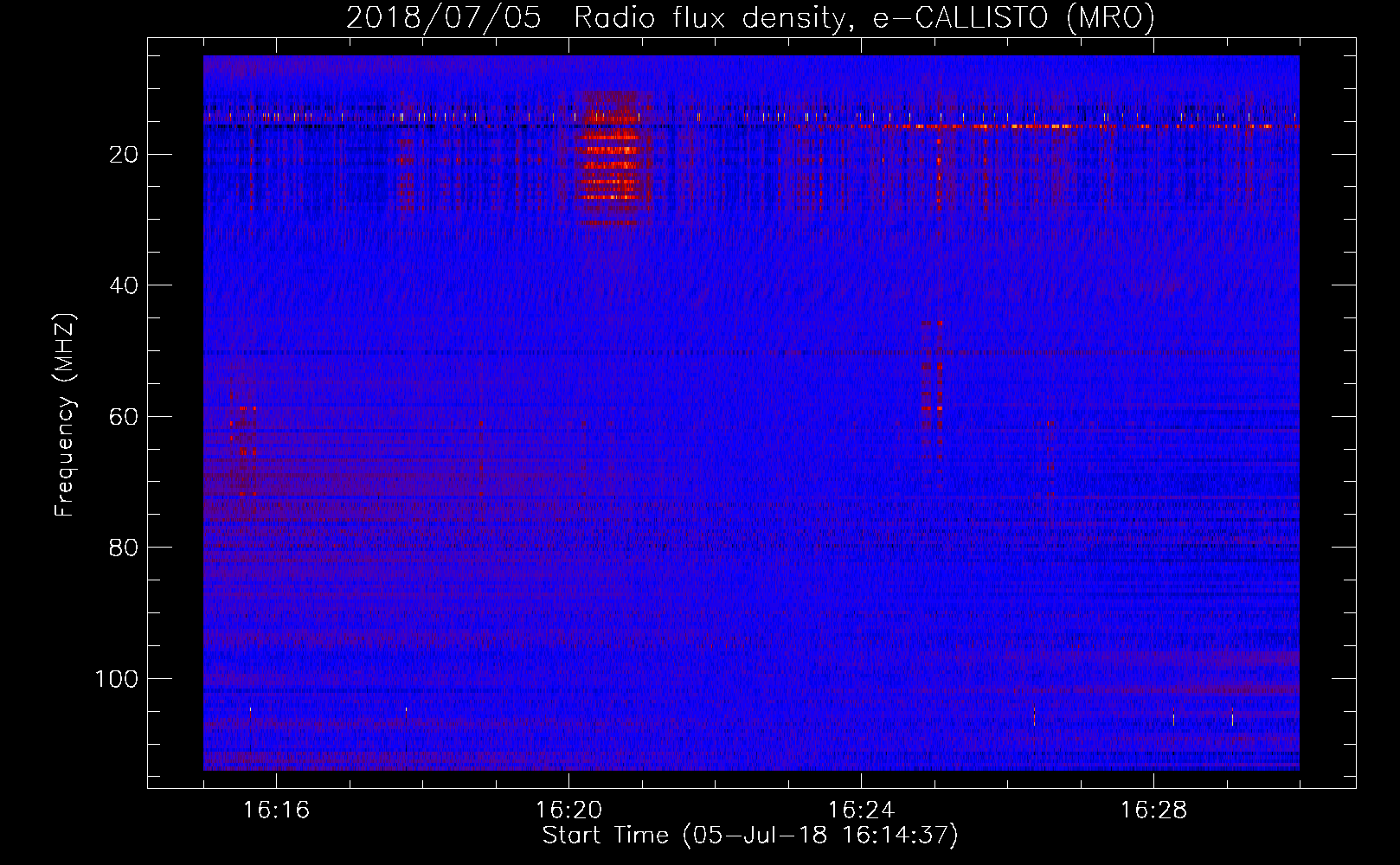This screenshot has width=1400, height=865.
Task: Click the vertical red streak near 16:25 at 60 MHz
Action: tap(933, 397)
